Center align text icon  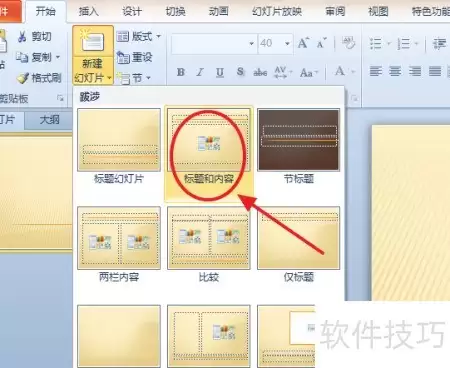click(395, 71)
